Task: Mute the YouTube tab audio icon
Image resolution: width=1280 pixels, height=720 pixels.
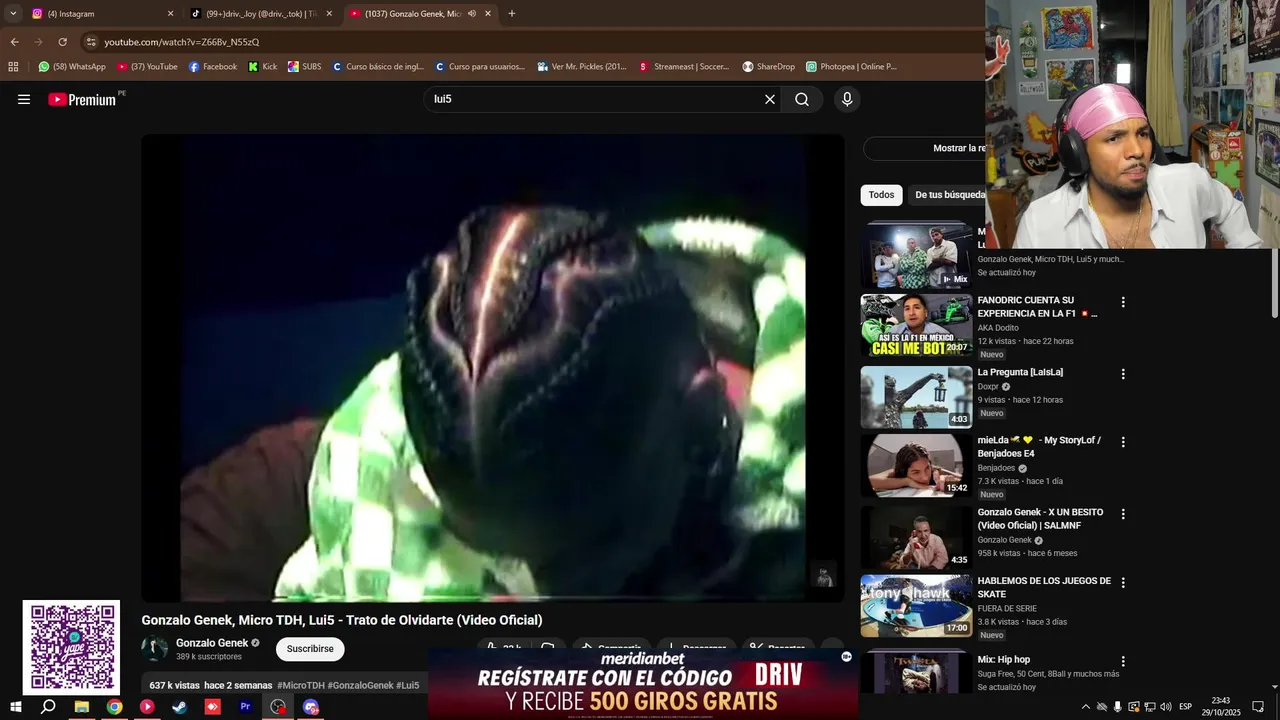Action: click(x=471, y=14)
